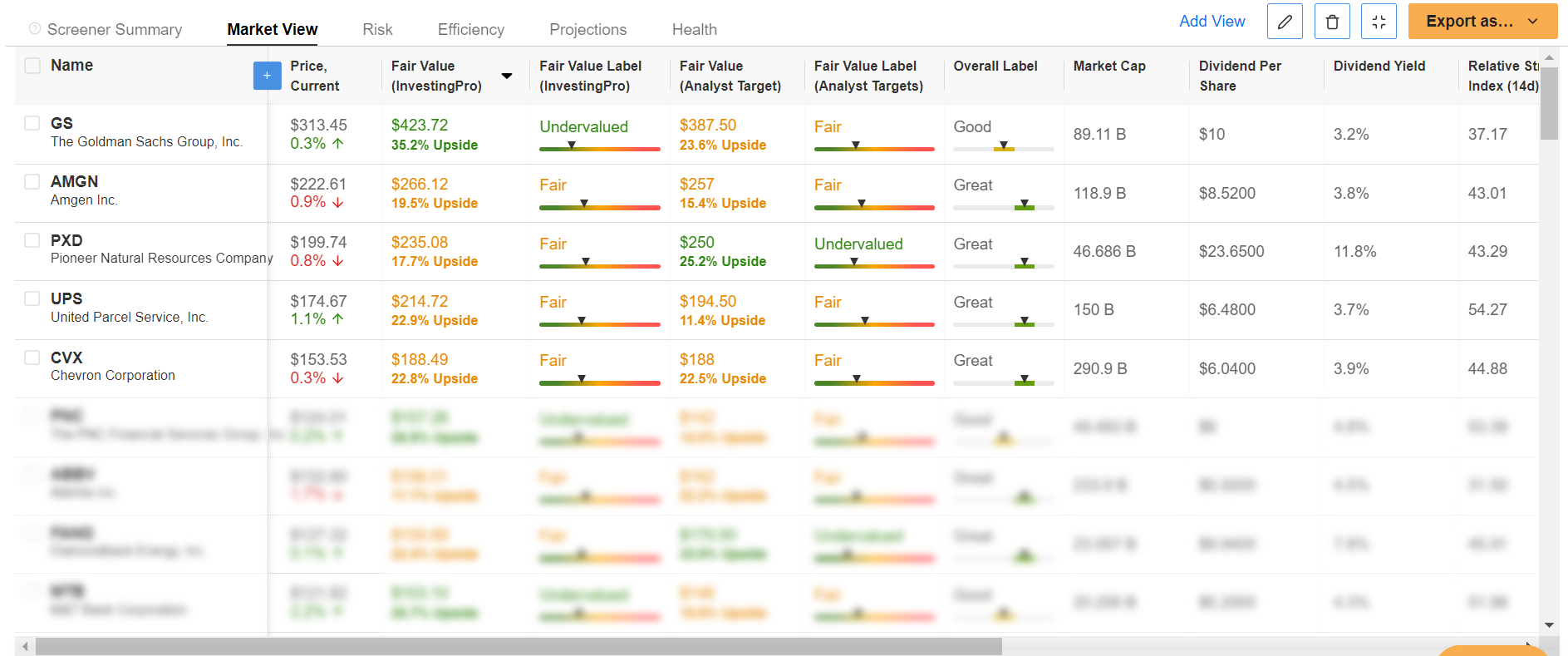Check the AMGN row checkbox
The image size is (1568, 656).
32,181
